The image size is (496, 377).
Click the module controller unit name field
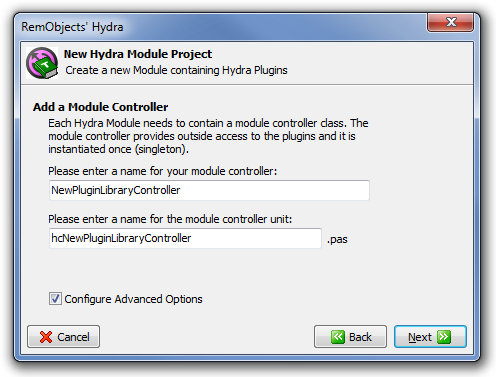[185, 238]
